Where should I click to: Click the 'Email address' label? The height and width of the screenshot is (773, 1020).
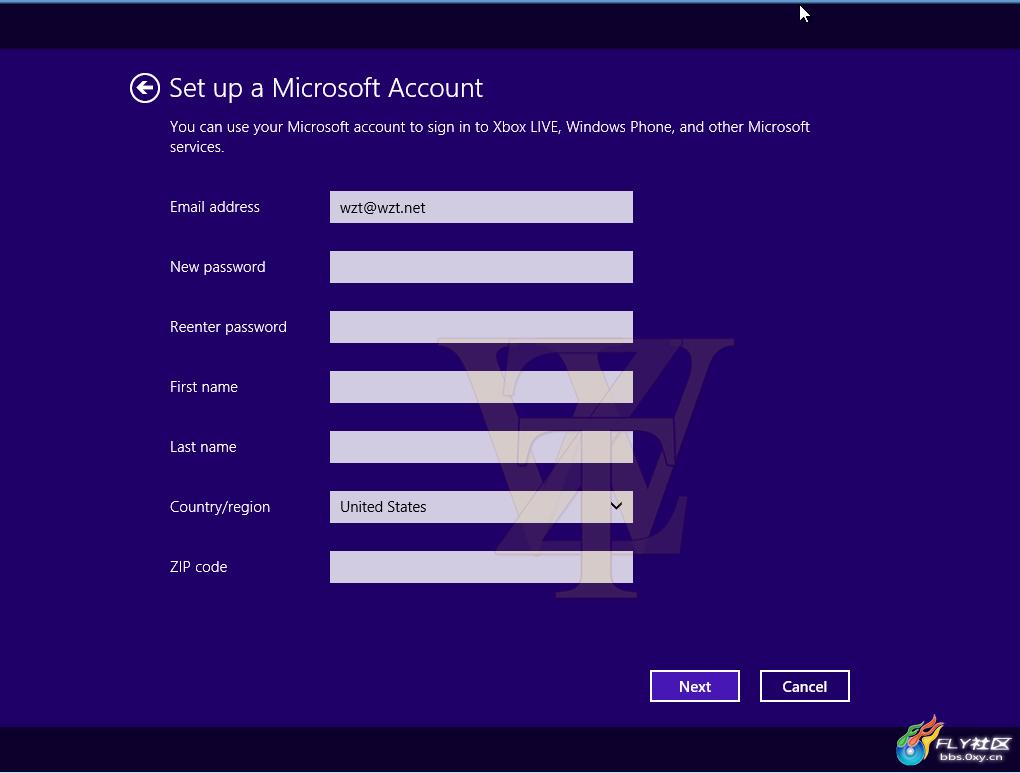215,207
